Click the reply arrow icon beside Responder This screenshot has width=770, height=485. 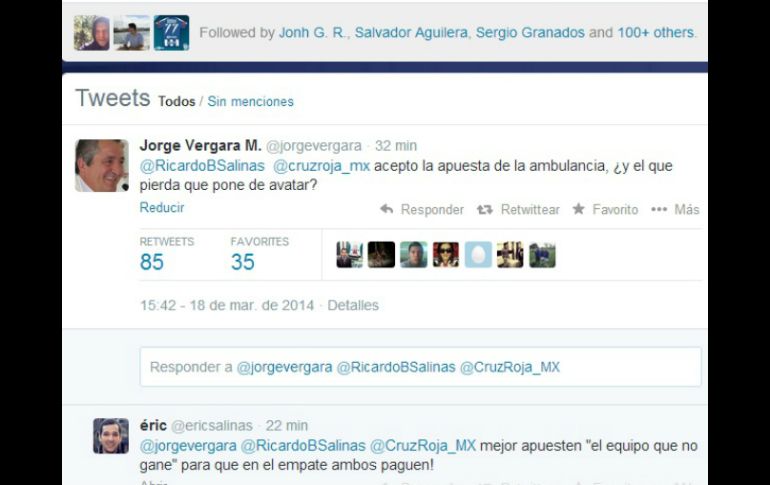[386, 209]
